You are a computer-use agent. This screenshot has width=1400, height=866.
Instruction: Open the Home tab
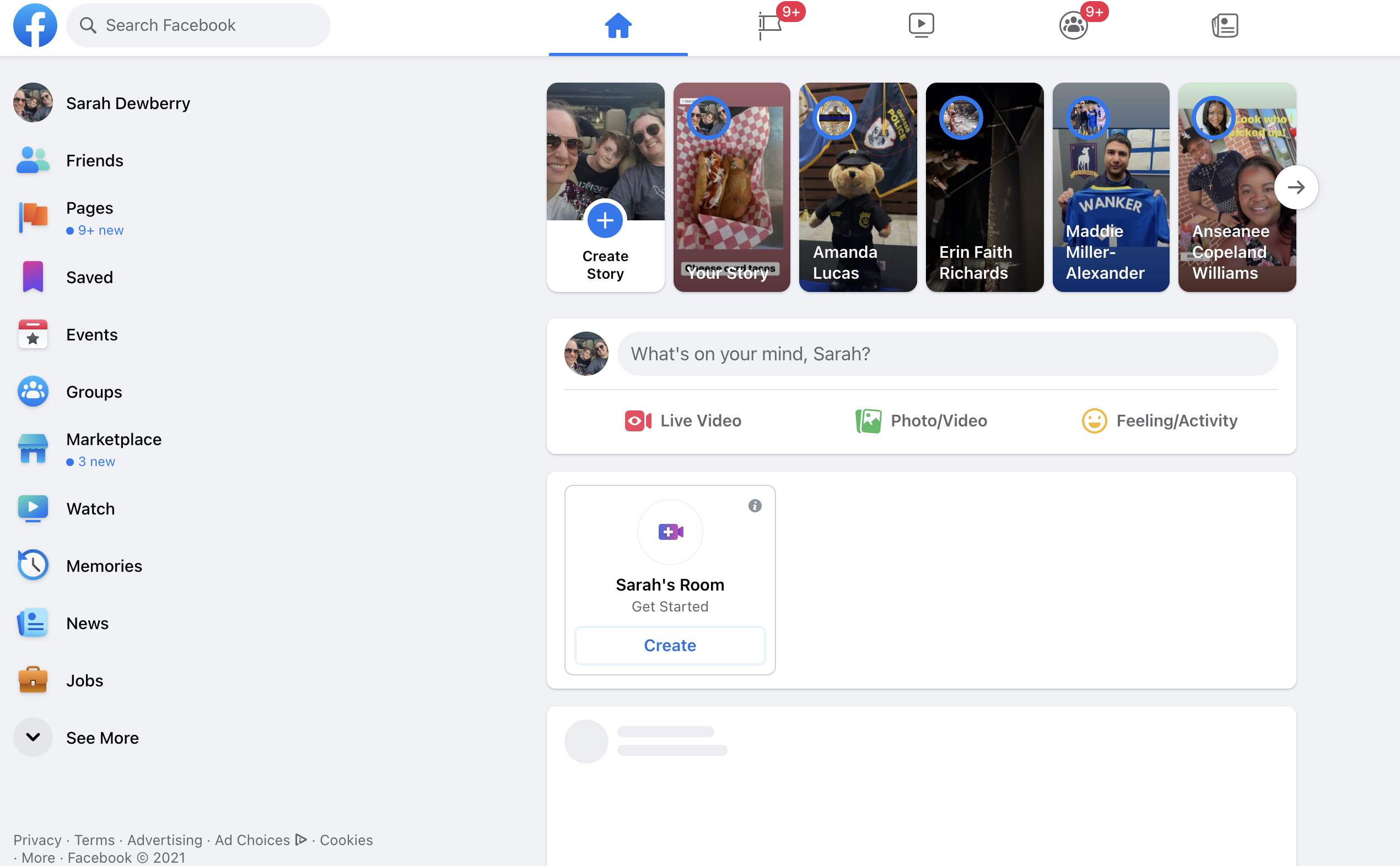click(618, 26)
